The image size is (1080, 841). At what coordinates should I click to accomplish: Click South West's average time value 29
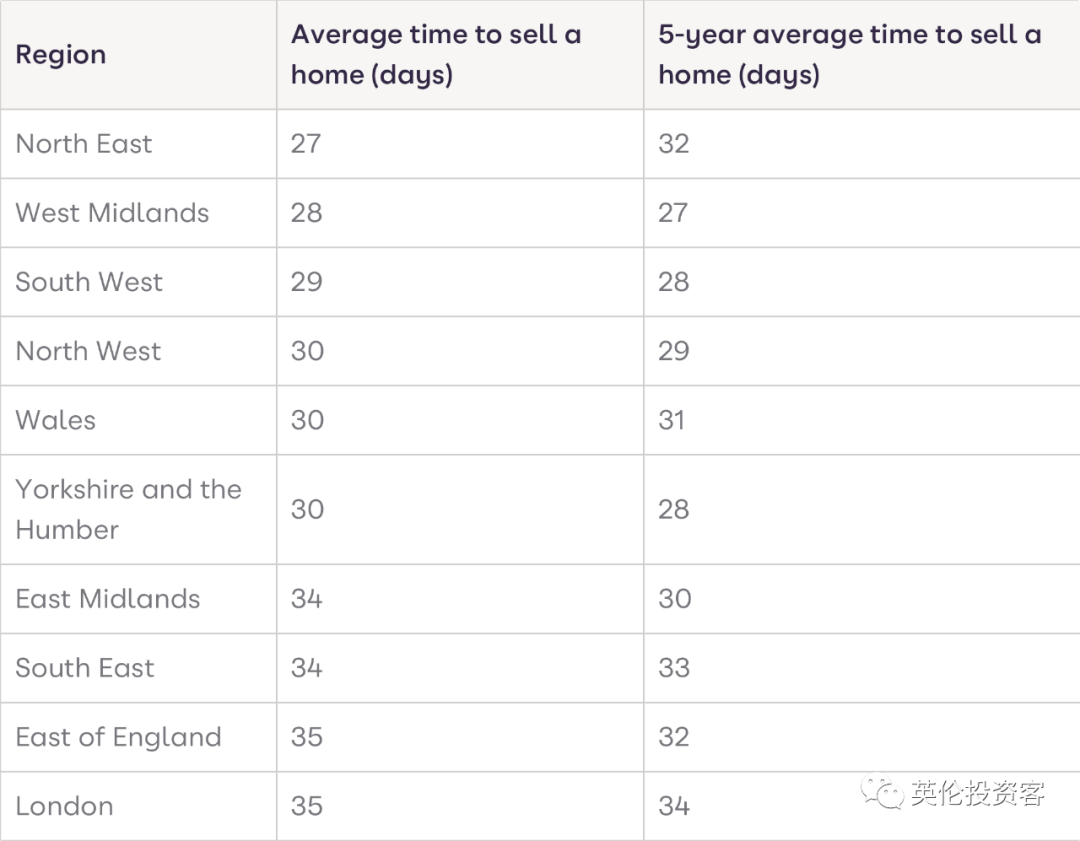point(306,282)
